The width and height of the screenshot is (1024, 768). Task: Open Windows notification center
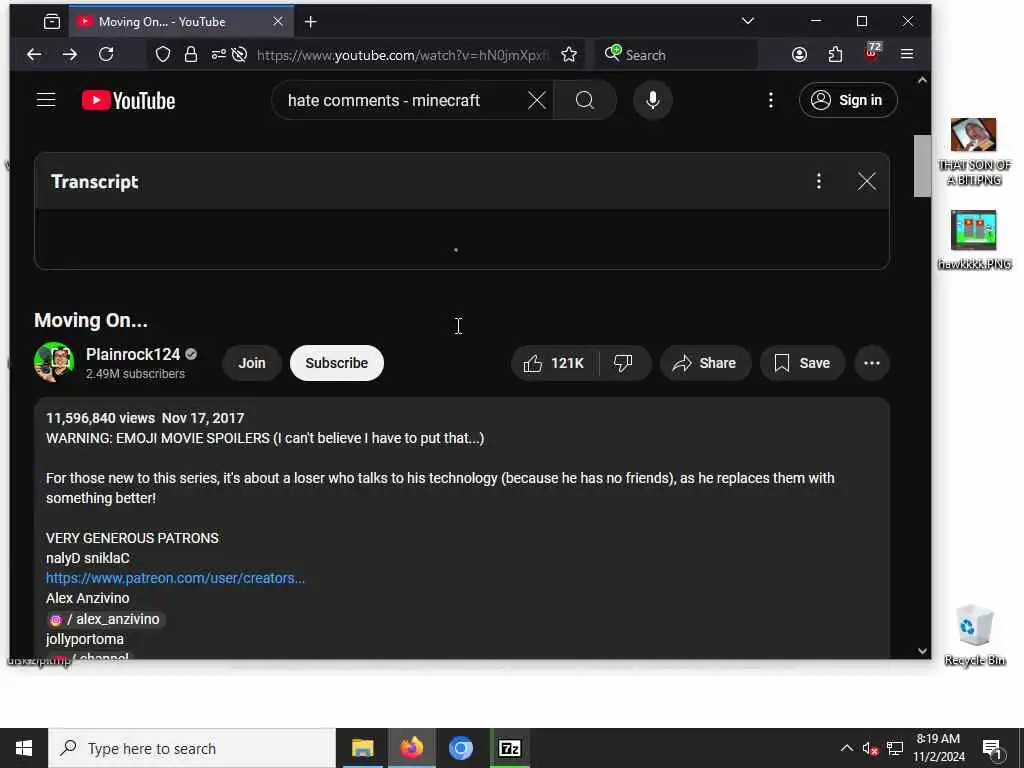click(x=992, y=748)
